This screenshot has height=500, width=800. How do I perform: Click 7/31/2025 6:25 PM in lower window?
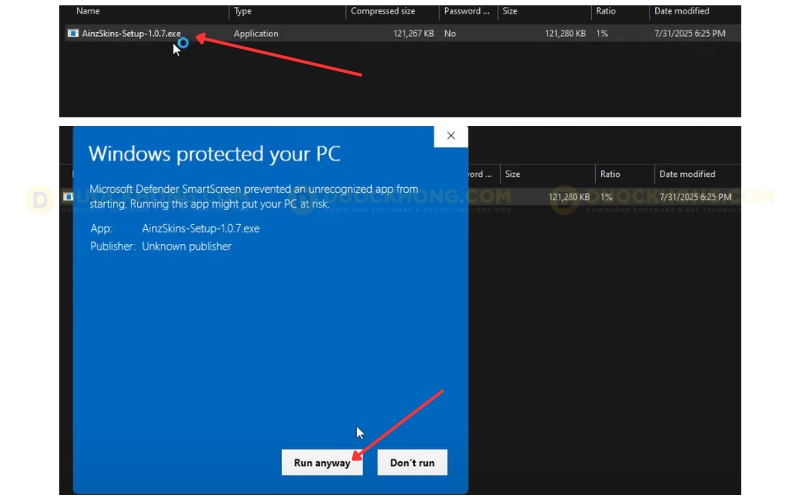click(x=695, y=197)
